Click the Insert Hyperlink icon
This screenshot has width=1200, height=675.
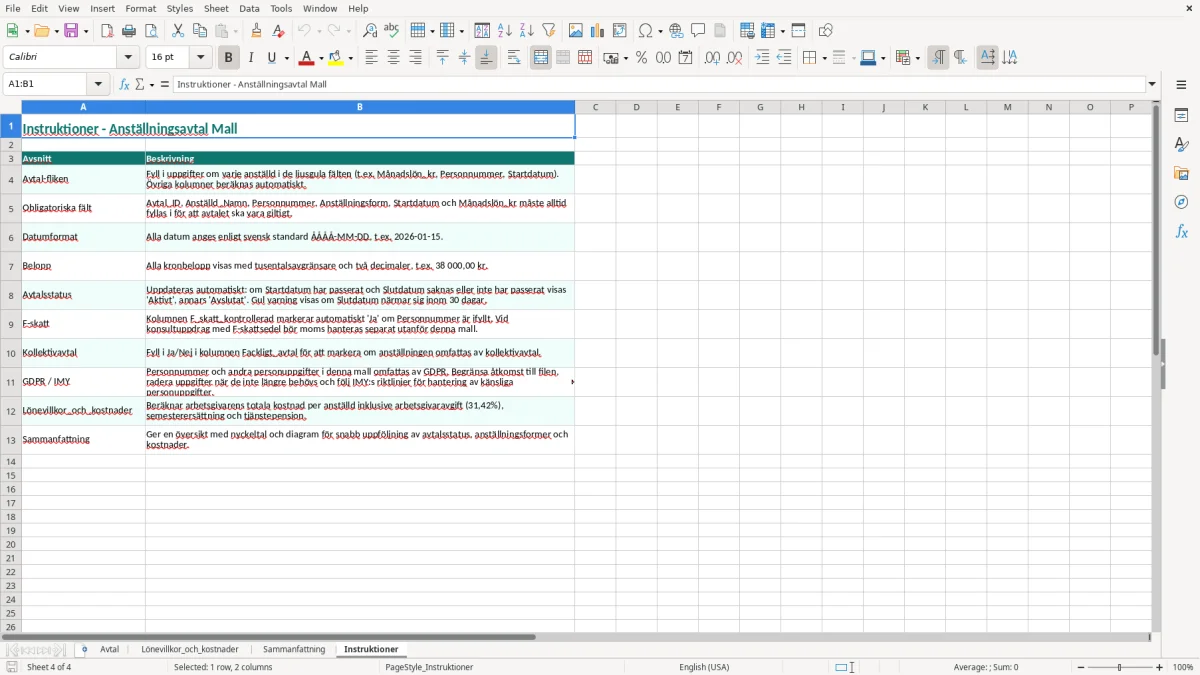676,31
